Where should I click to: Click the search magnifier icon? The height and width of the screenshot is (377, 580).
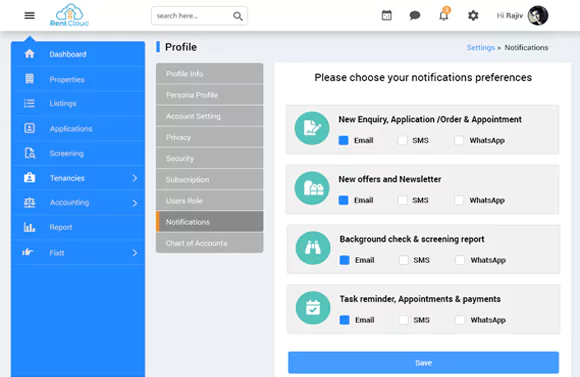[238, 16]
